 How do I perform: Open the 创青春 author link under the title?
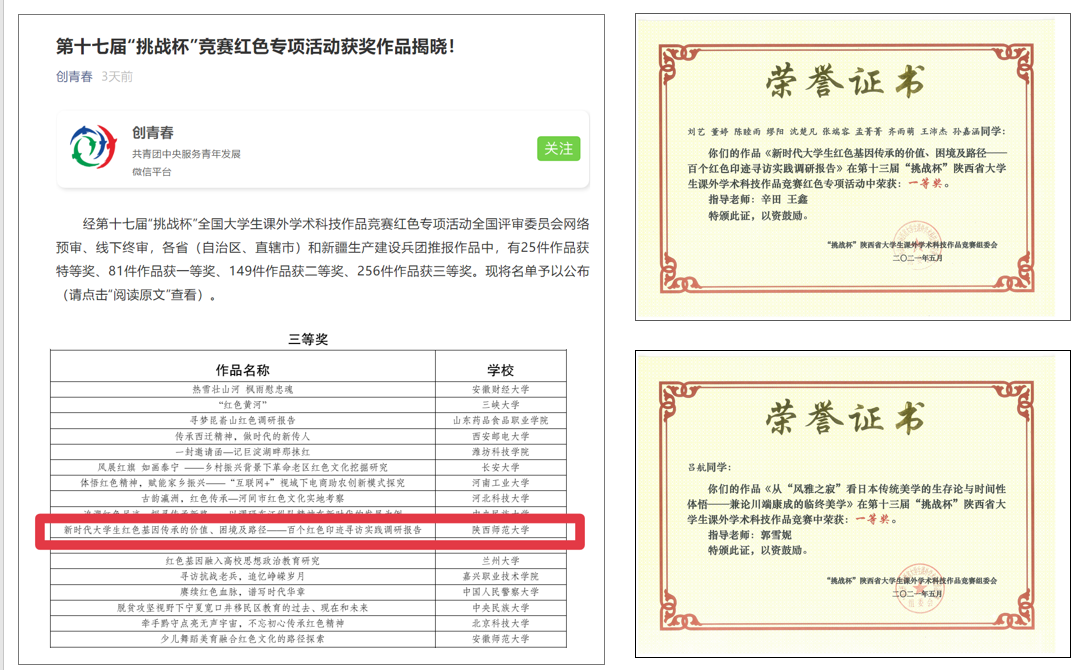(x=74, y=77)
